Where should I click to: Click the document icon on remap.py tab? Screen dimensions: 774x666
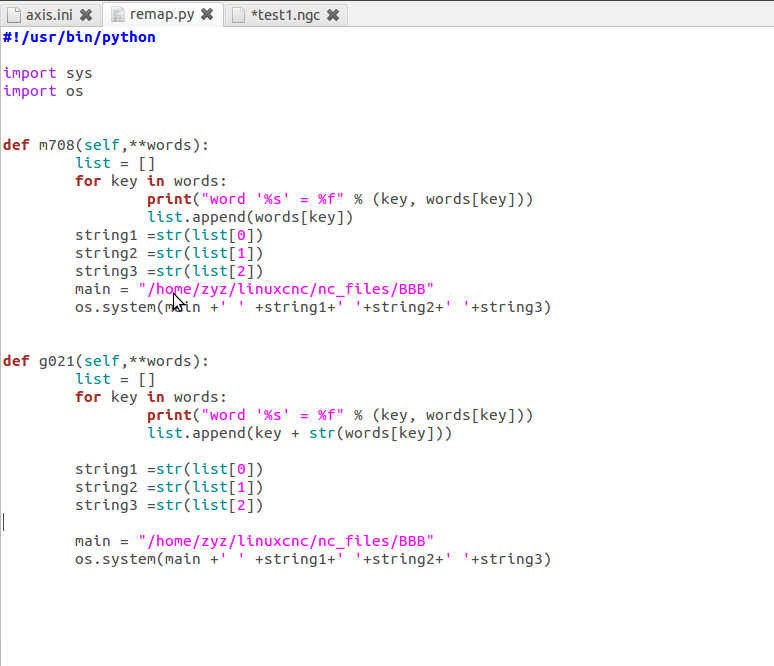(x=118, y=15)
